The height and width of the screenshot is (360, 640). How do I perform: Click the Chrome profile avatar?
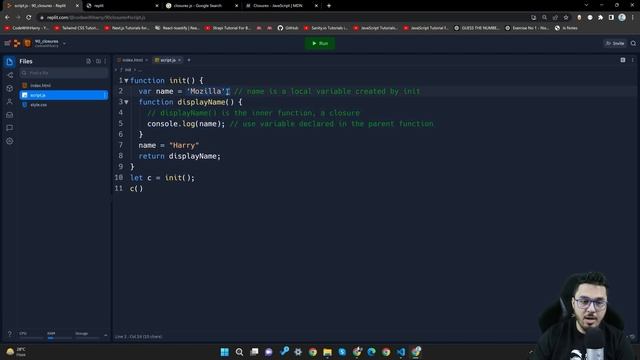pos(622,17)
